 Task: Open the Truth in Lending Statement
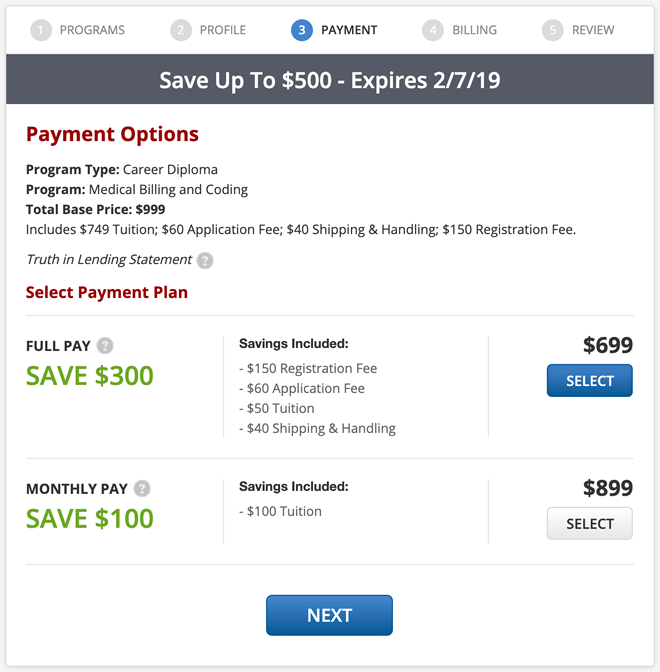point(108,260)
